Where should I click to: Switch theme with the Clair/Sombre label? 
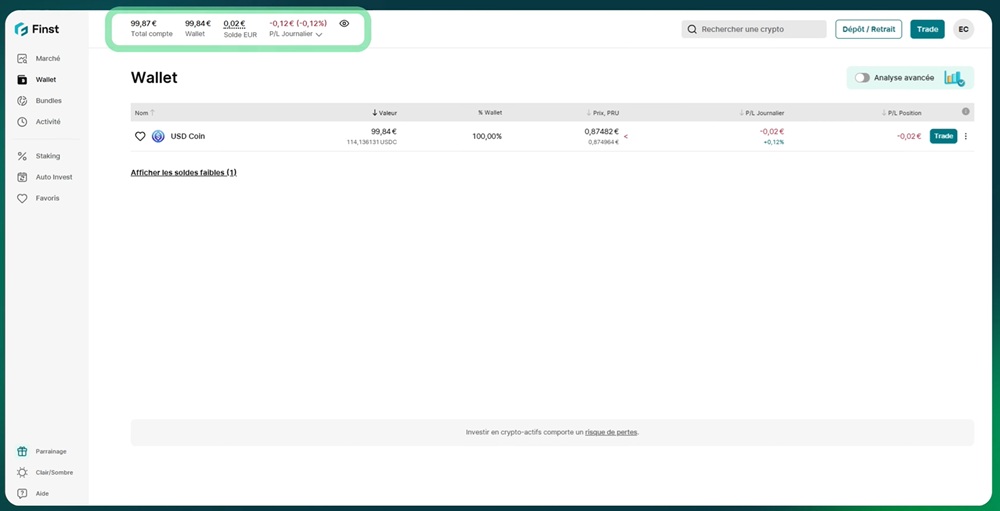pos(54,473)
